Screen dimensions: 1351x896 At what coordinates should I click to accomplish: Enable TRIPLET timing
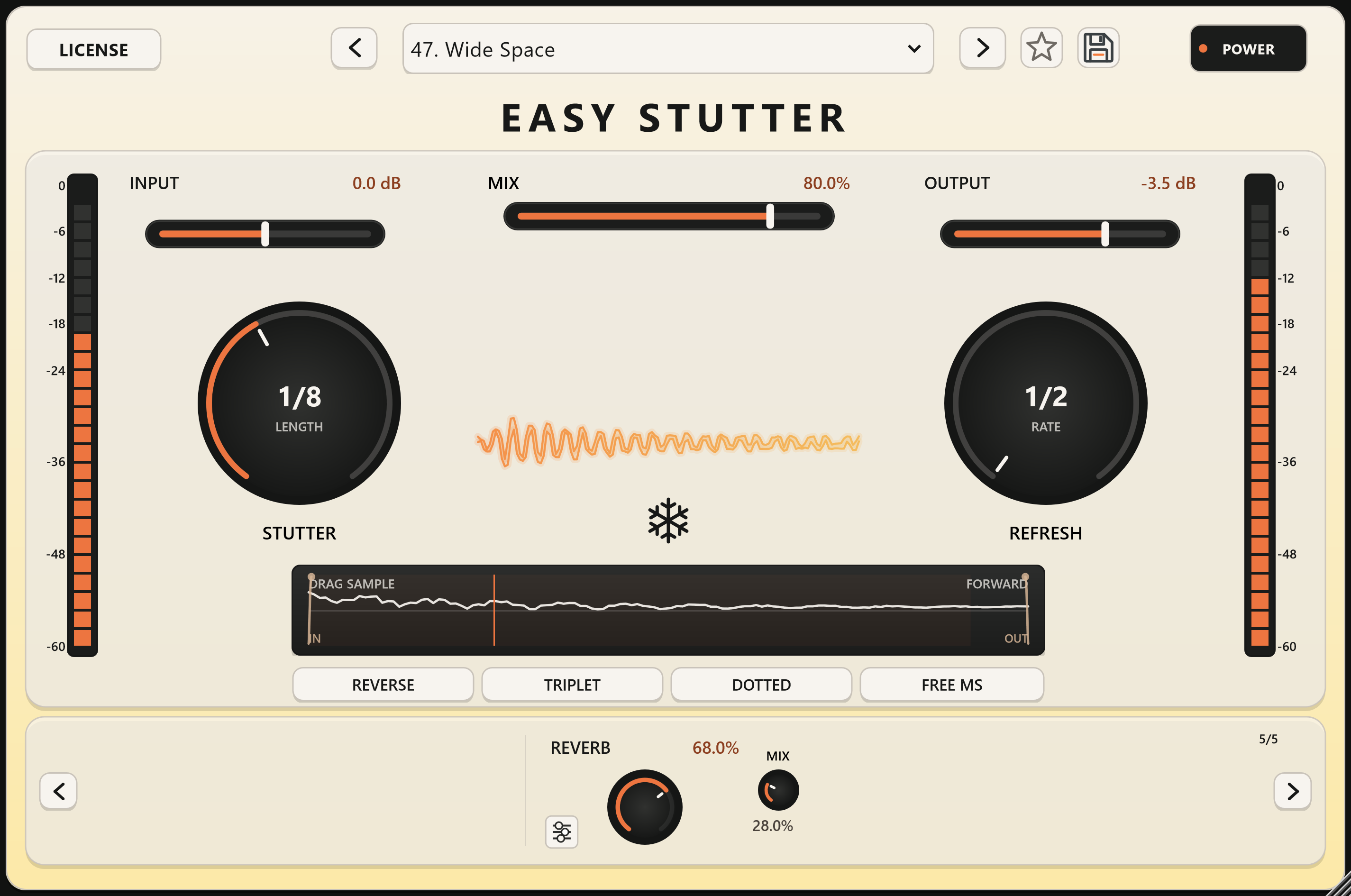pyautogui.click(x=572, y=685)
